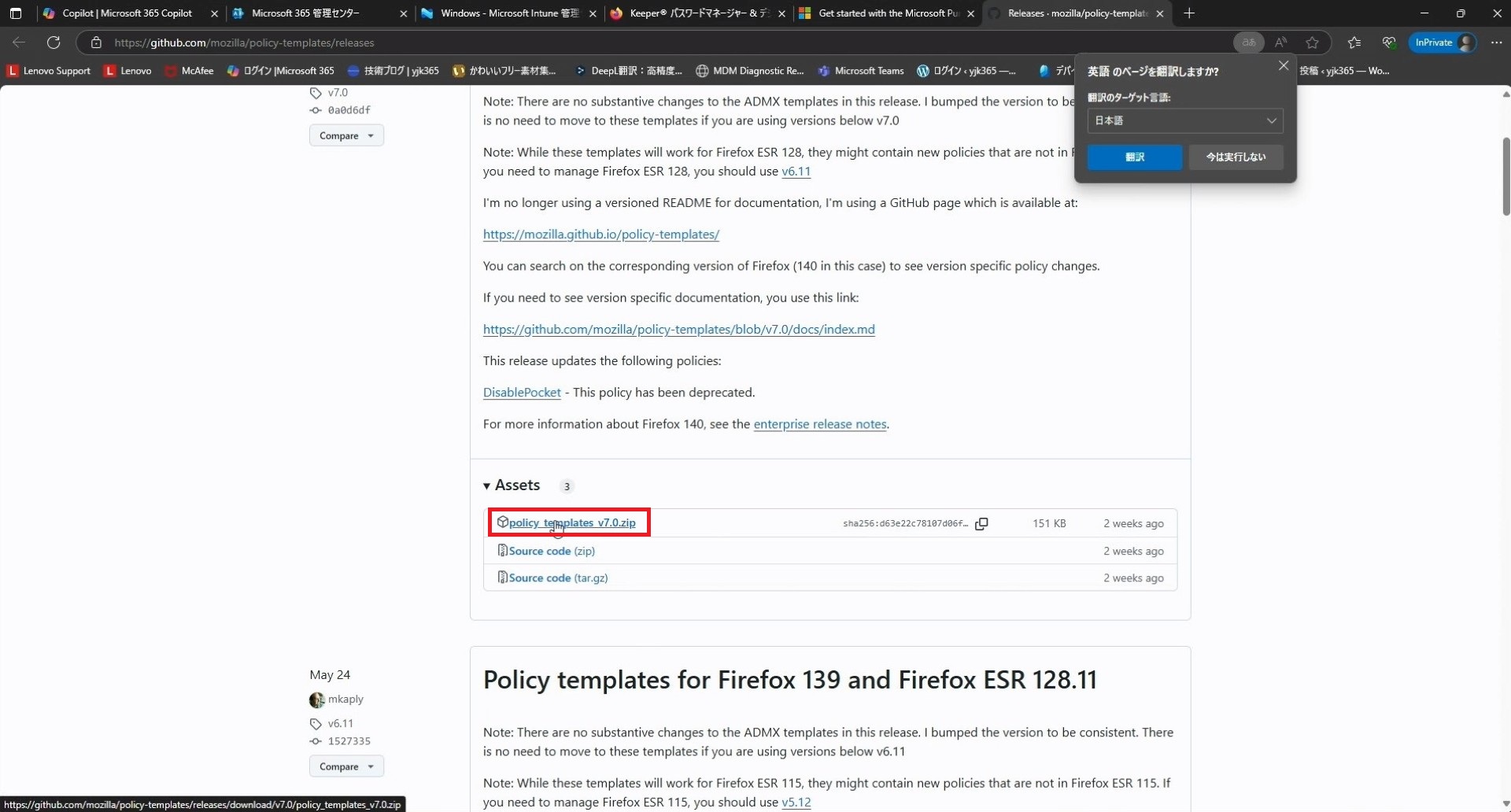
Task: Open the tab actions menu icon
Action: (x=16, y=13)
